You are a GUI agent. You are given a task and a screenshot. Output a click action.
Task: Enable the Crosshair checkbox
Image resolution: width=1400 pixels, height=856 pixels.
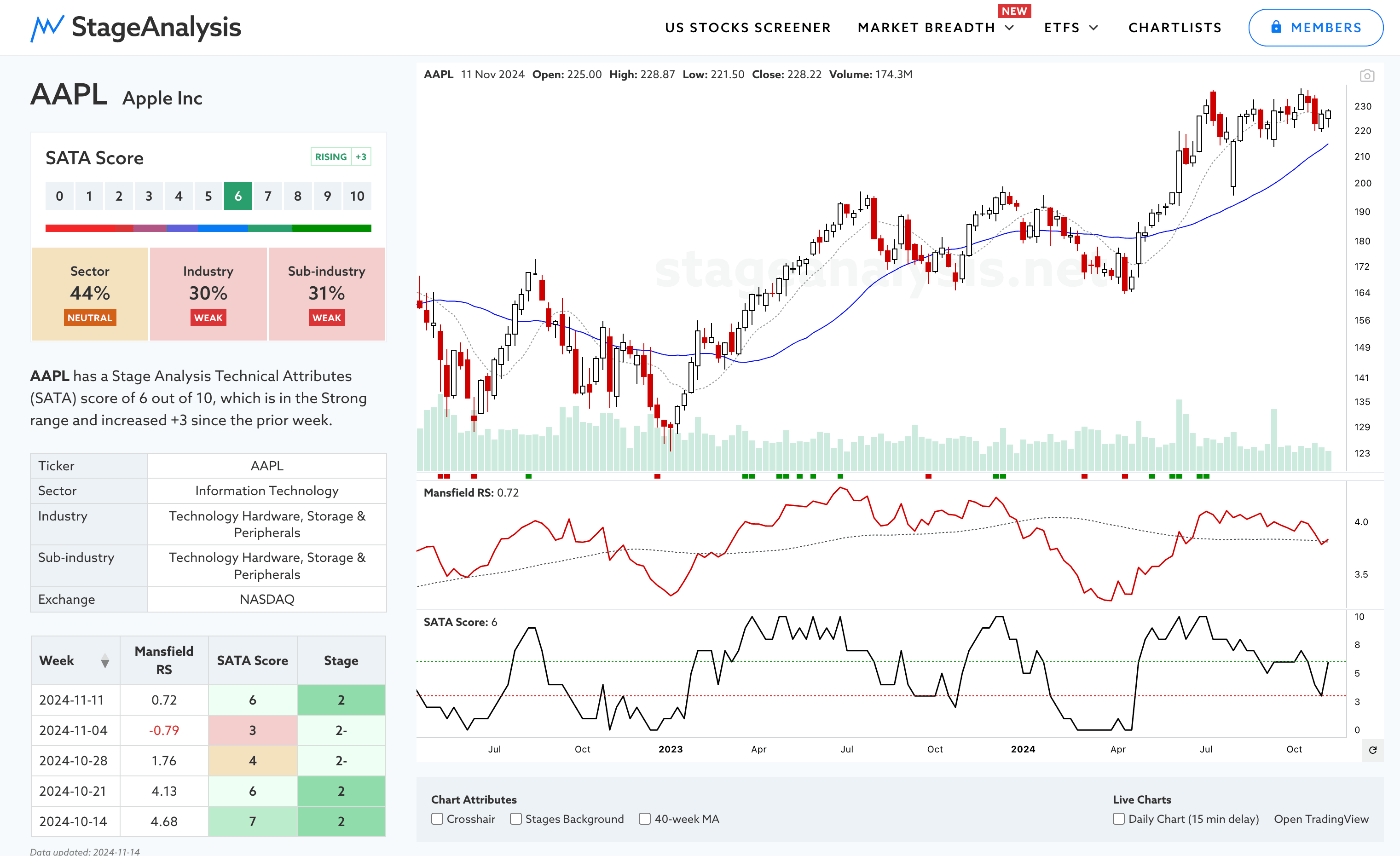437,819
